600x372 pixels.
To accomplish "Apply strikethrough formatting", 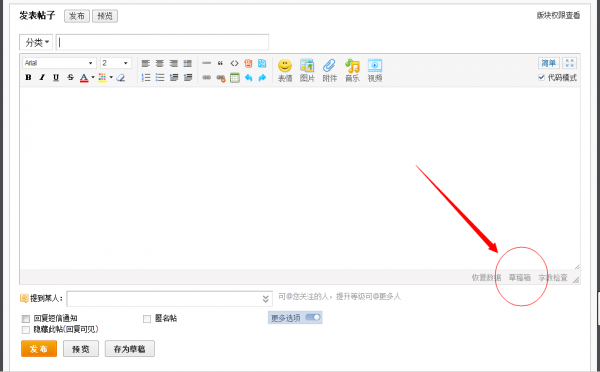I will tap(70, 77).
